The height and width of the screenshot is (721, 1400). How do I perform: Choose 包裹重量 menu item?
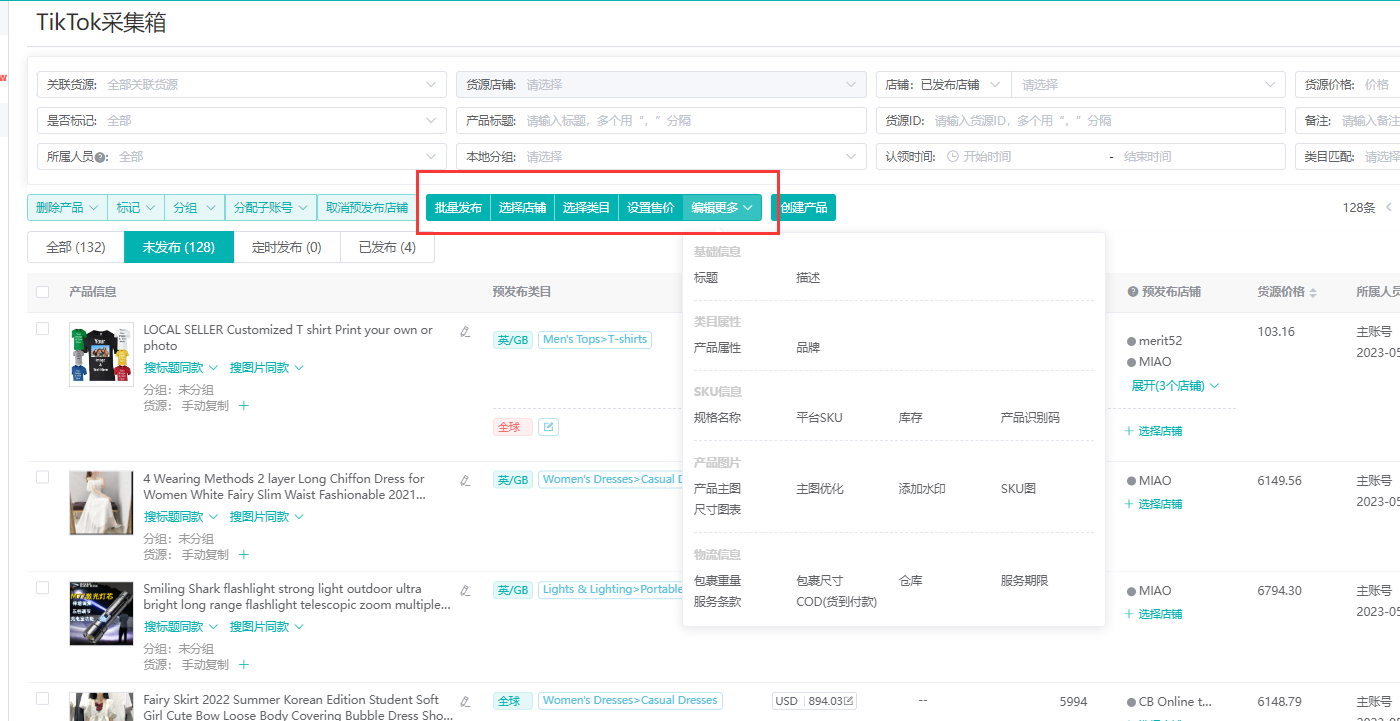tap(718, 581)
